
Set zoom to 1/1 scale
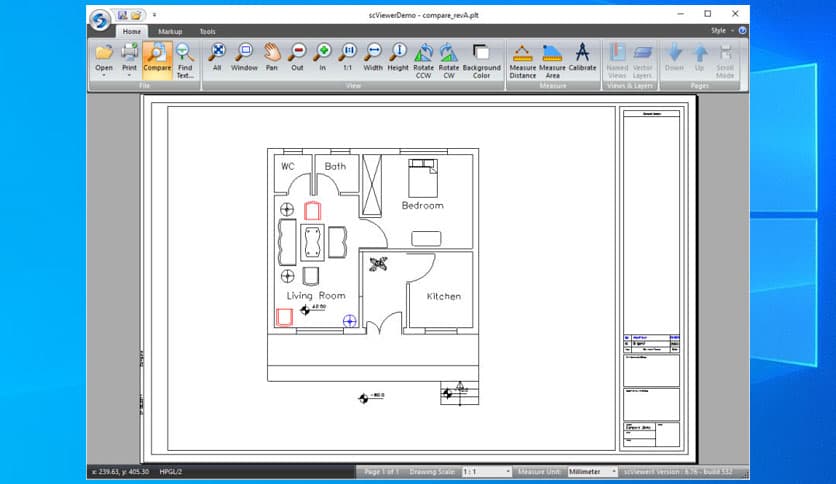[x=348, y=57]
